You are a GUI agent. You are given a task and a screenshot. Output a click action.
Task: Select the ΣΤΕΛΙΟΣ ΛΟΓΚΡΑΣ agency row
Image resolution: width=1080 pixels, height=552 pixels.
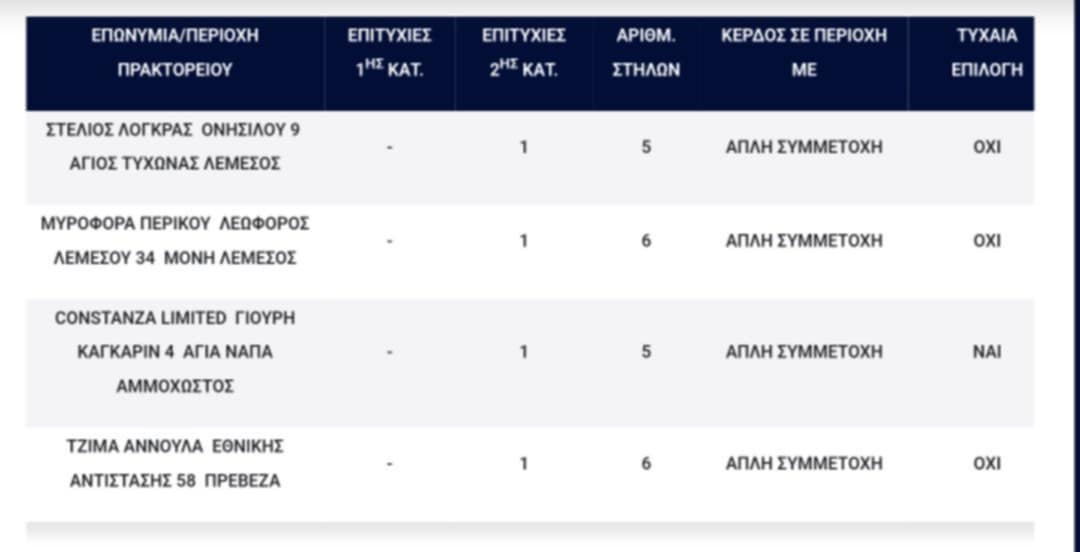[173, 147]
